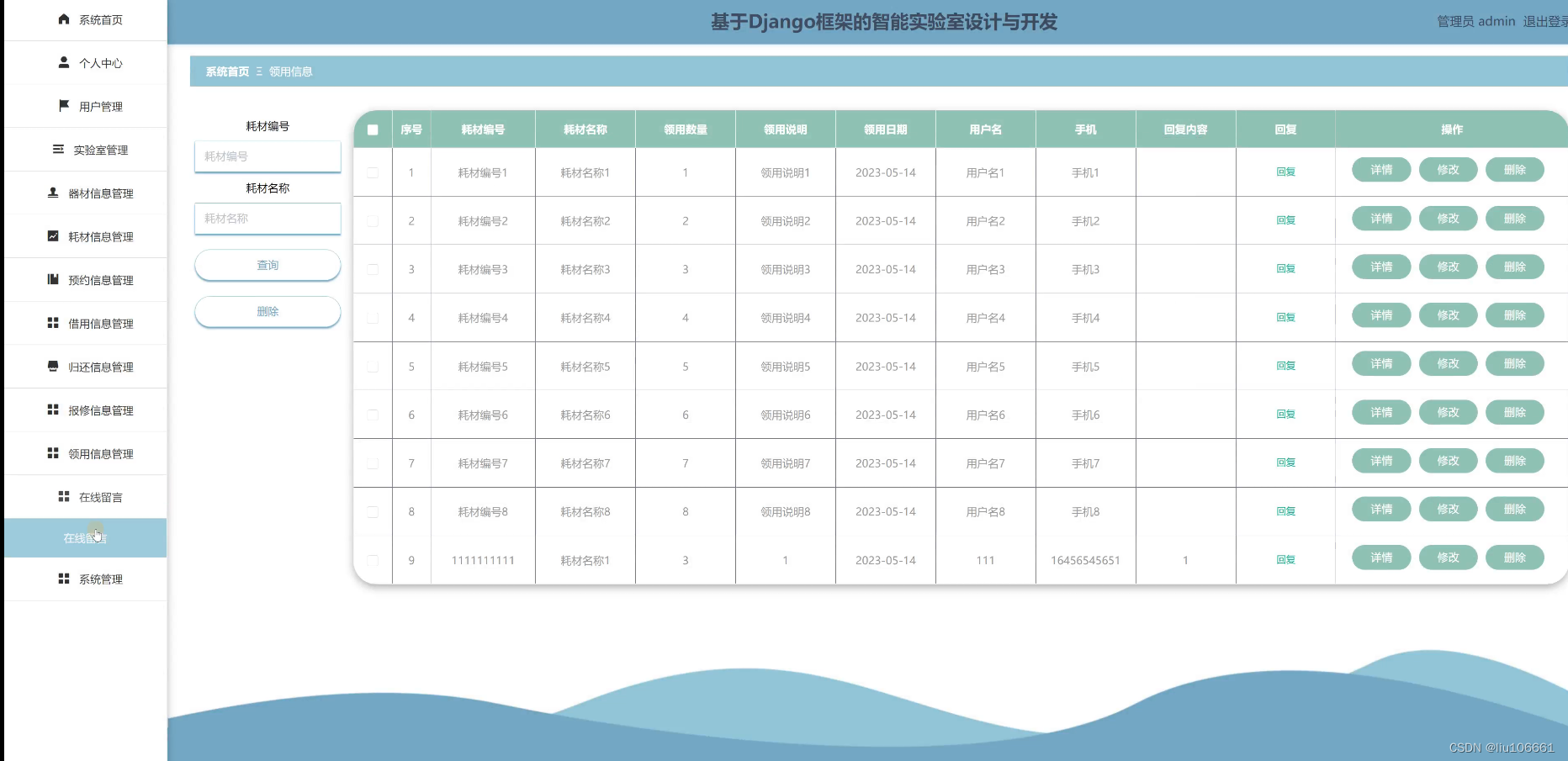Select 用户管理 using the flag icon
The width and height of the screenshot is (1568, 761).
coord(63,106)
